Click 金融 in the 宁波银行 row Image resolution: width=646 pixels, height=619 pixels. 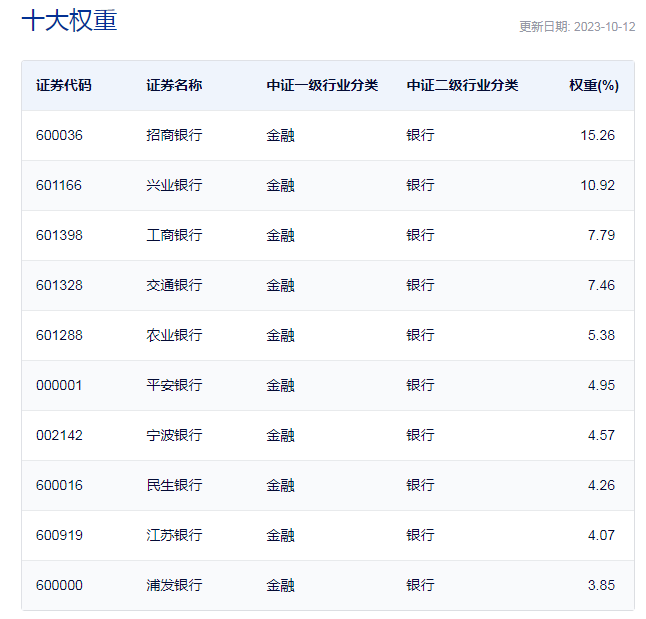[281, 435]
